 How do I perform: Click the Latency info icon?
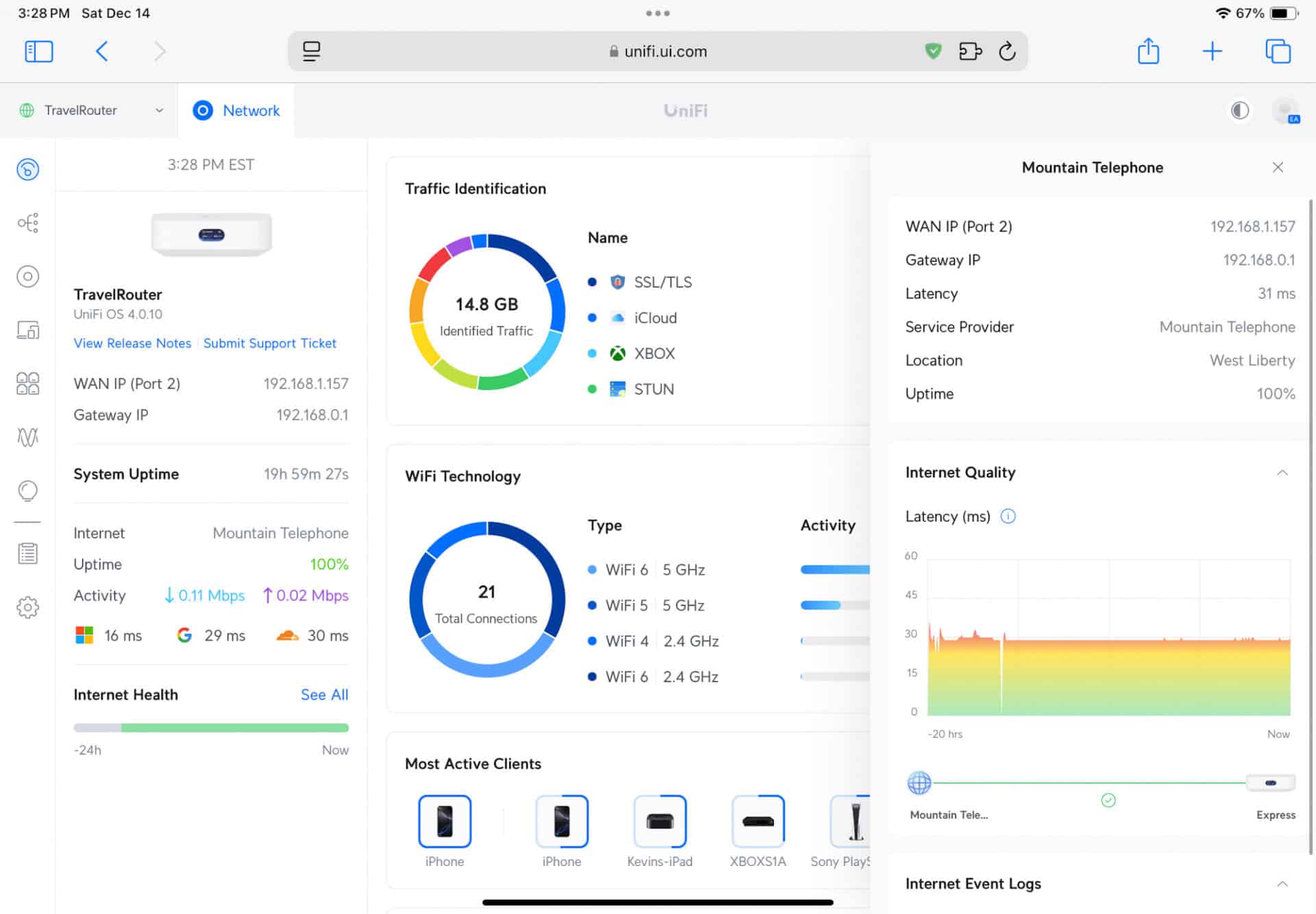pyautogui.click(x=1008, y=516)
